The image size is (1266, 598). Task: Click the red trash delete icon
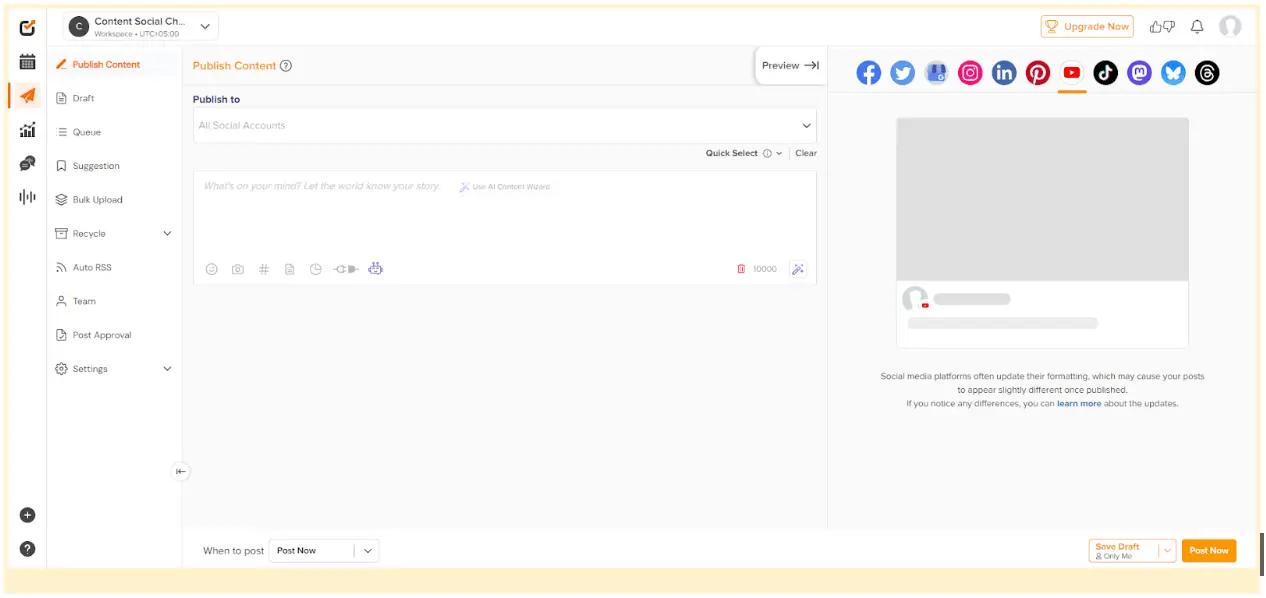coord(741,269)
